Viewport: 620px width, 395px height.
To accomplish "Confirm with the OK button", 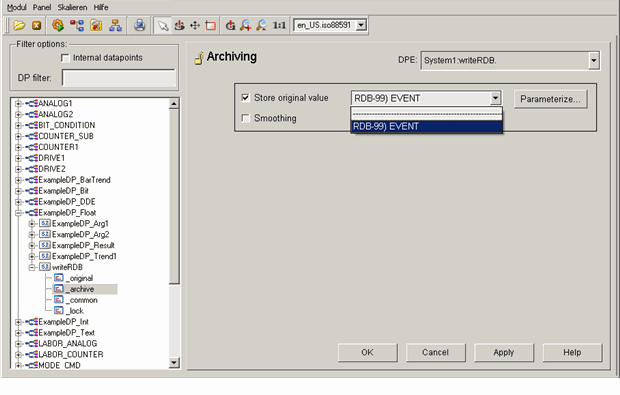I will tap(367, 352).
